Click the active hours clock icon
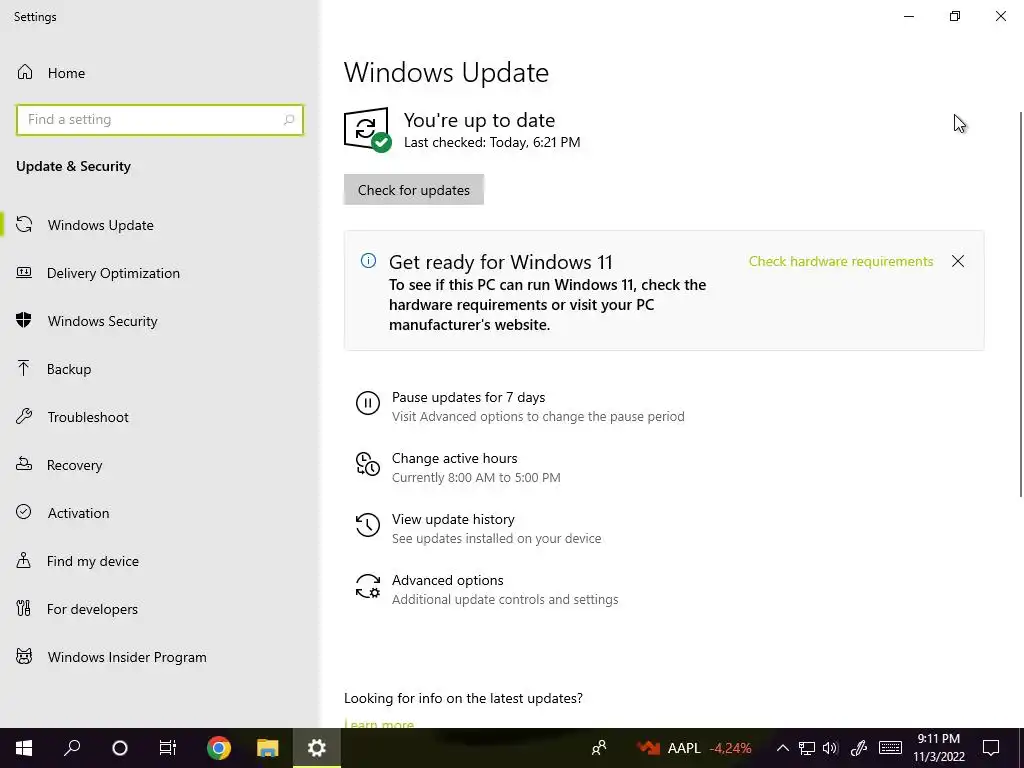Screen dimensions: 1024x768 click(368, 464)
